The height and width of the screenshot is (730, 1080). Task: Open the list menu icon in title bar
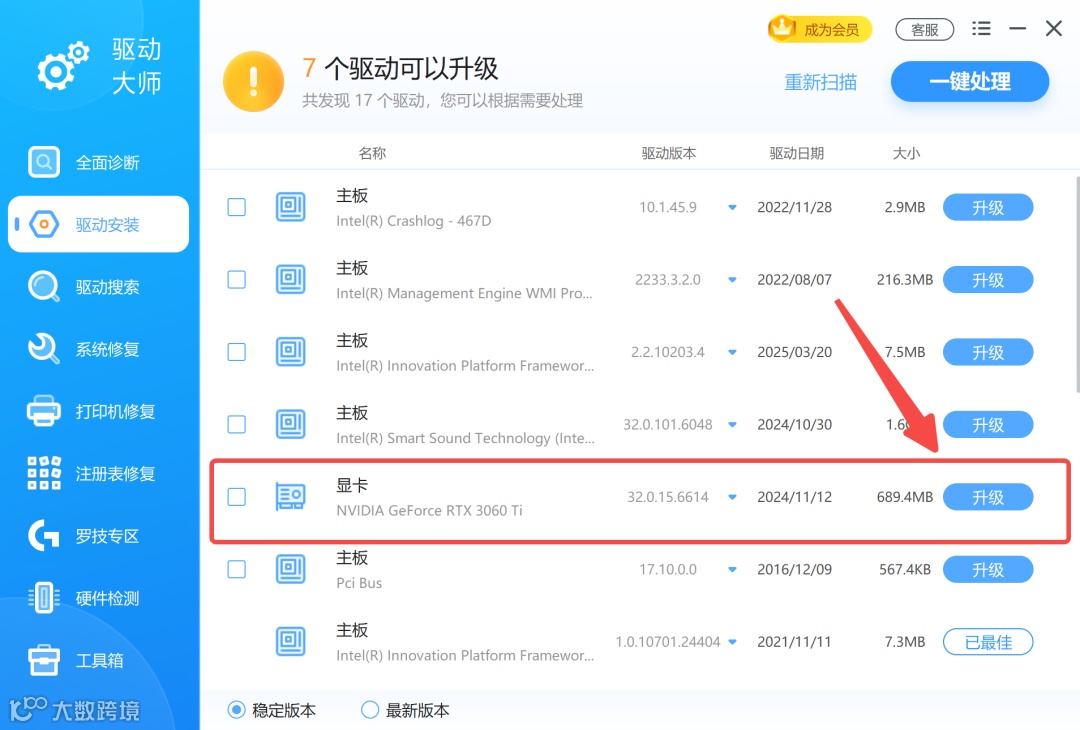pos(981,28)
